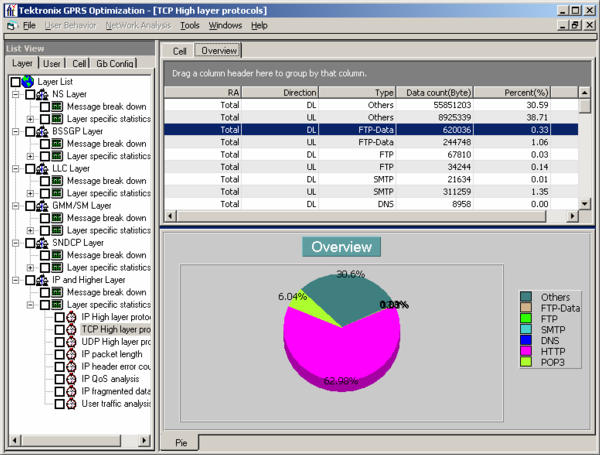Check the SNDCP Layer checkbox
Image resolution: width=600 pixels, height=455 pixels.
pos(30,243)
